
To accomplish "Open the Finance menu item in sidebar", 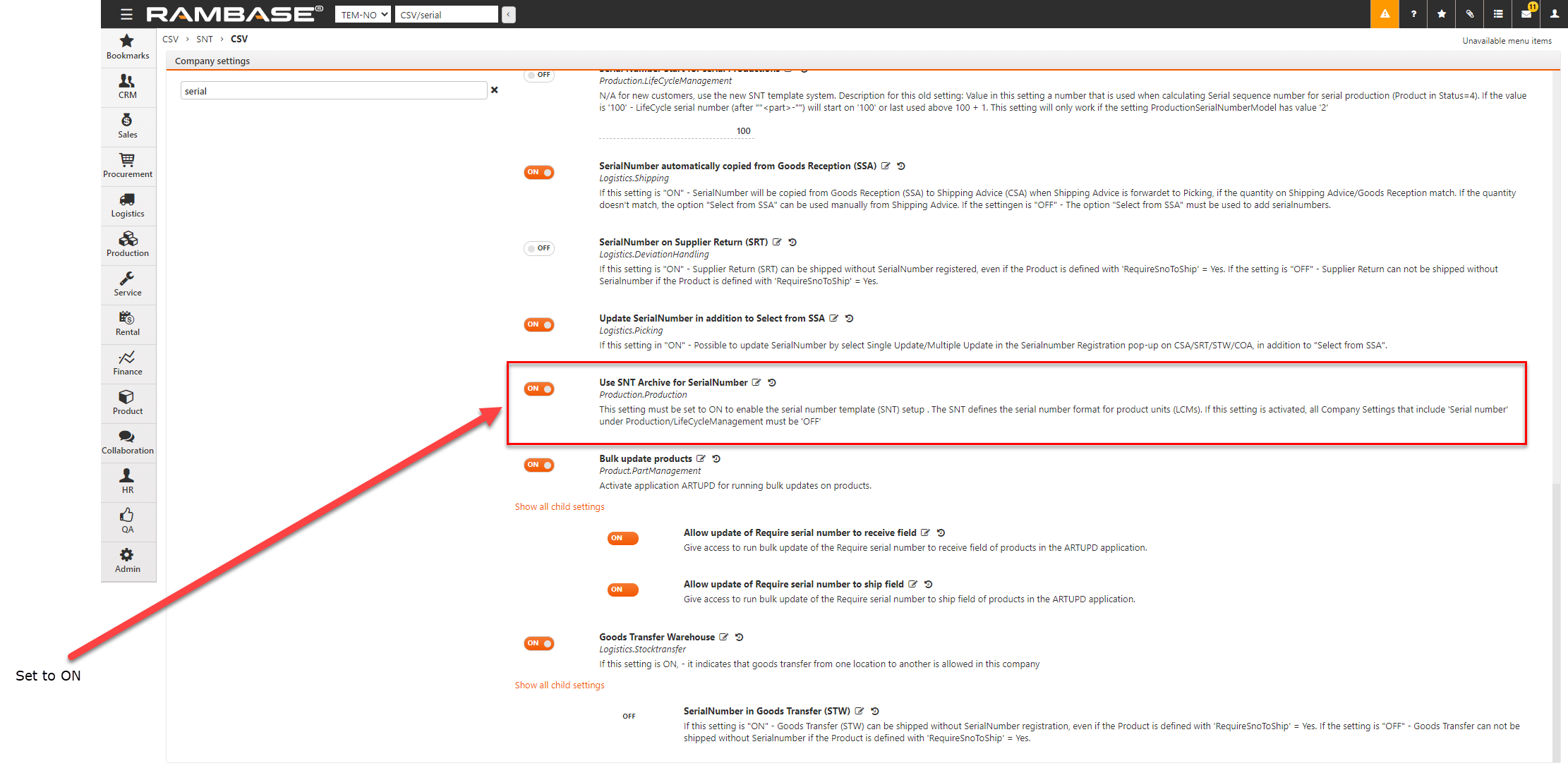I will (128, 363).
